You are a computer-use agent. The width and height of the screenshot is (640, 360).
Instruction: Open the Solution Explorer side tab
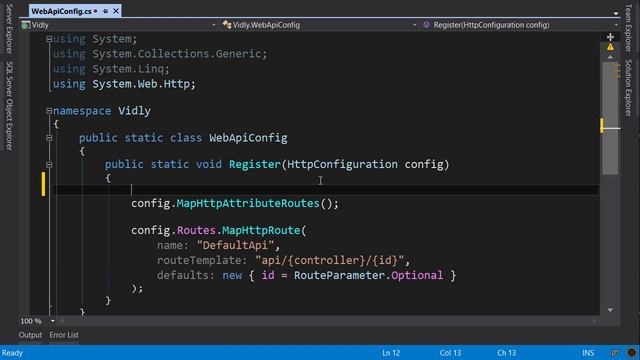click(629, 88)
